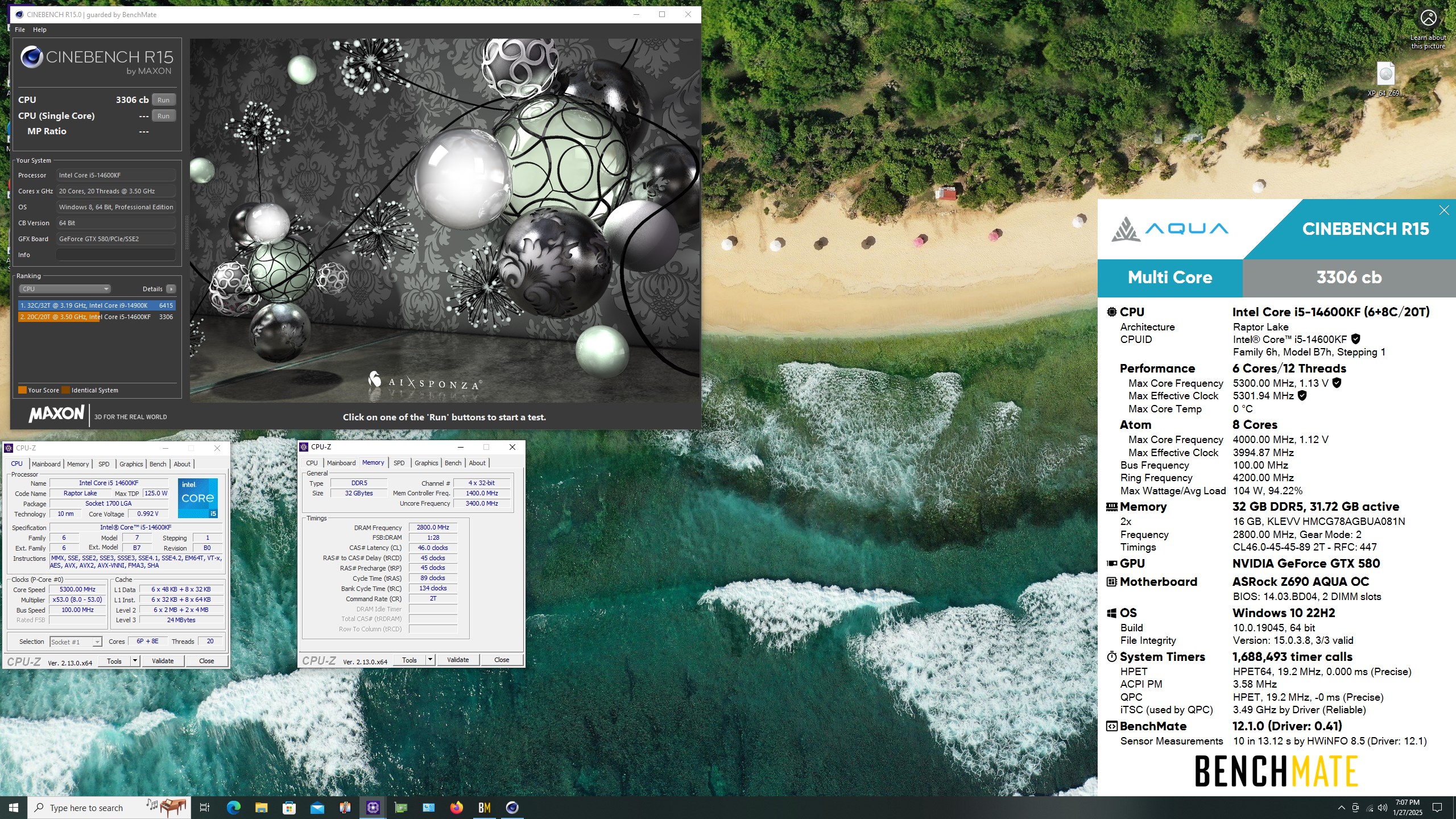
Task: Click the CPU-Z title bar icon of memory window
Action: (x=304, y=447)
